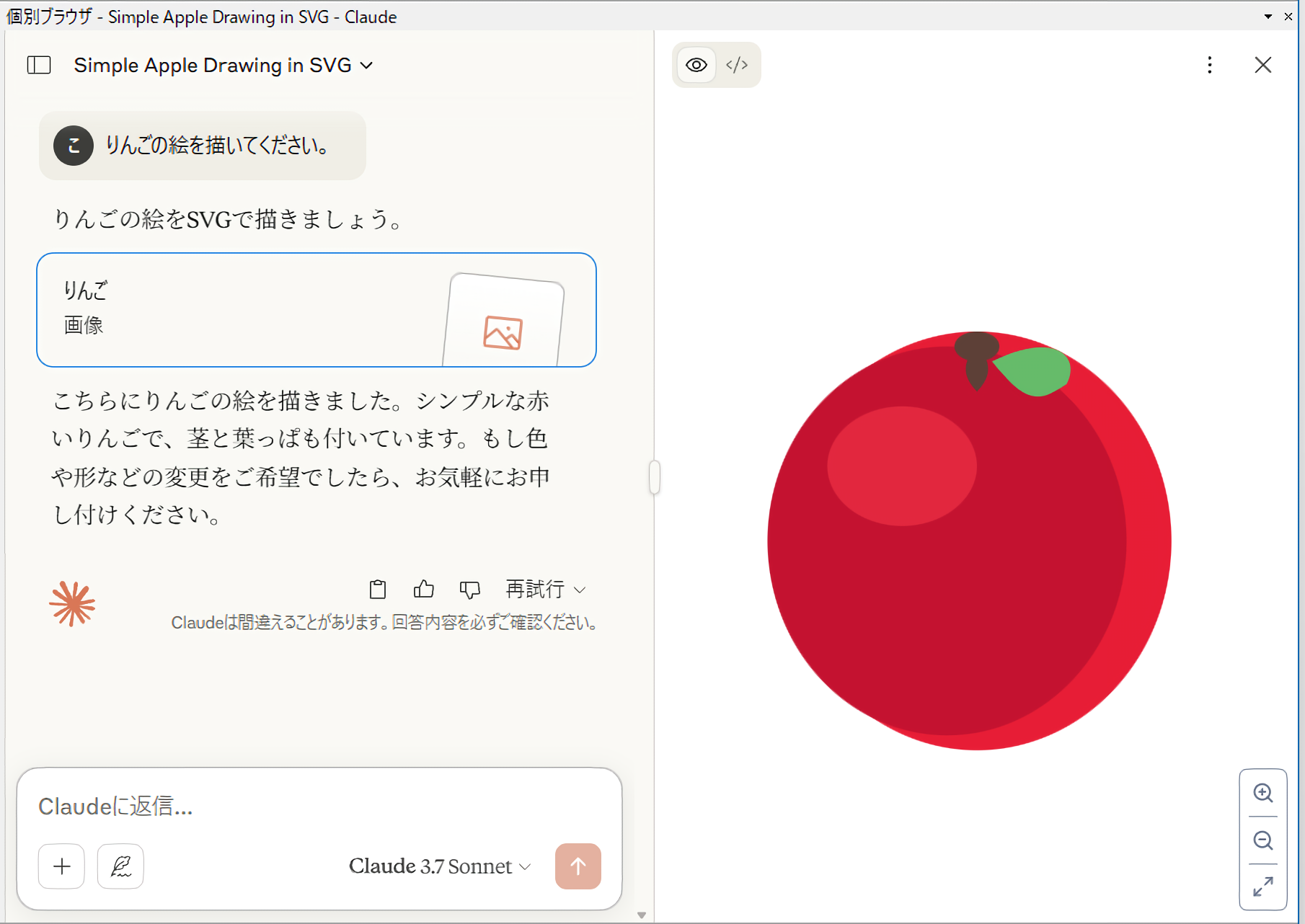1305x924 pixels.
Task: Open the りんご image artifact card
Action: [316, 310]
